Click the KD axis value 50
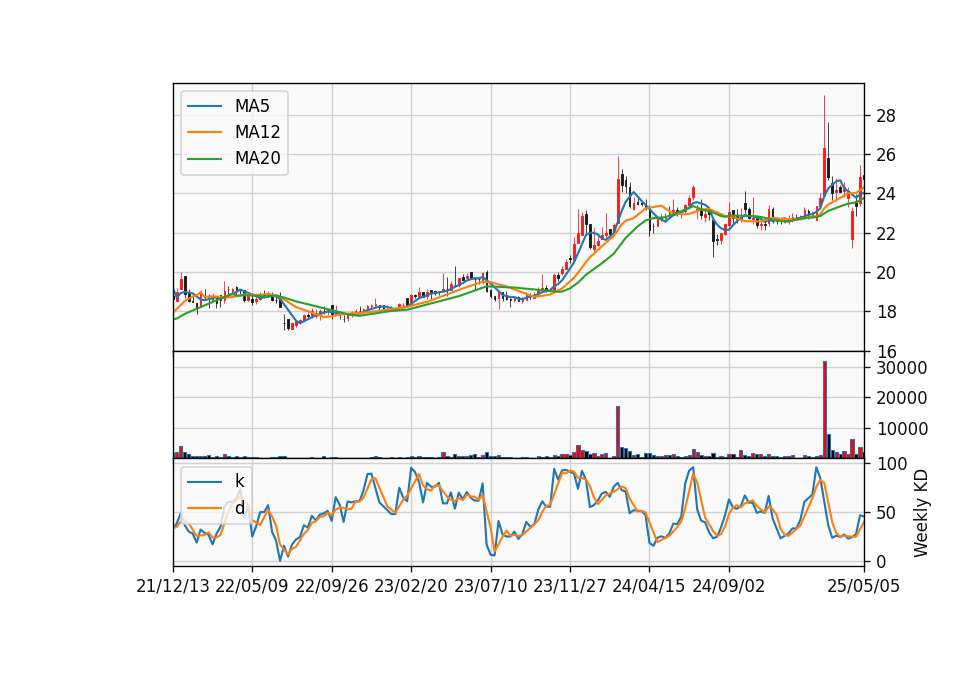The width and height of the screenshot is (960, 690). click(885, 513)
